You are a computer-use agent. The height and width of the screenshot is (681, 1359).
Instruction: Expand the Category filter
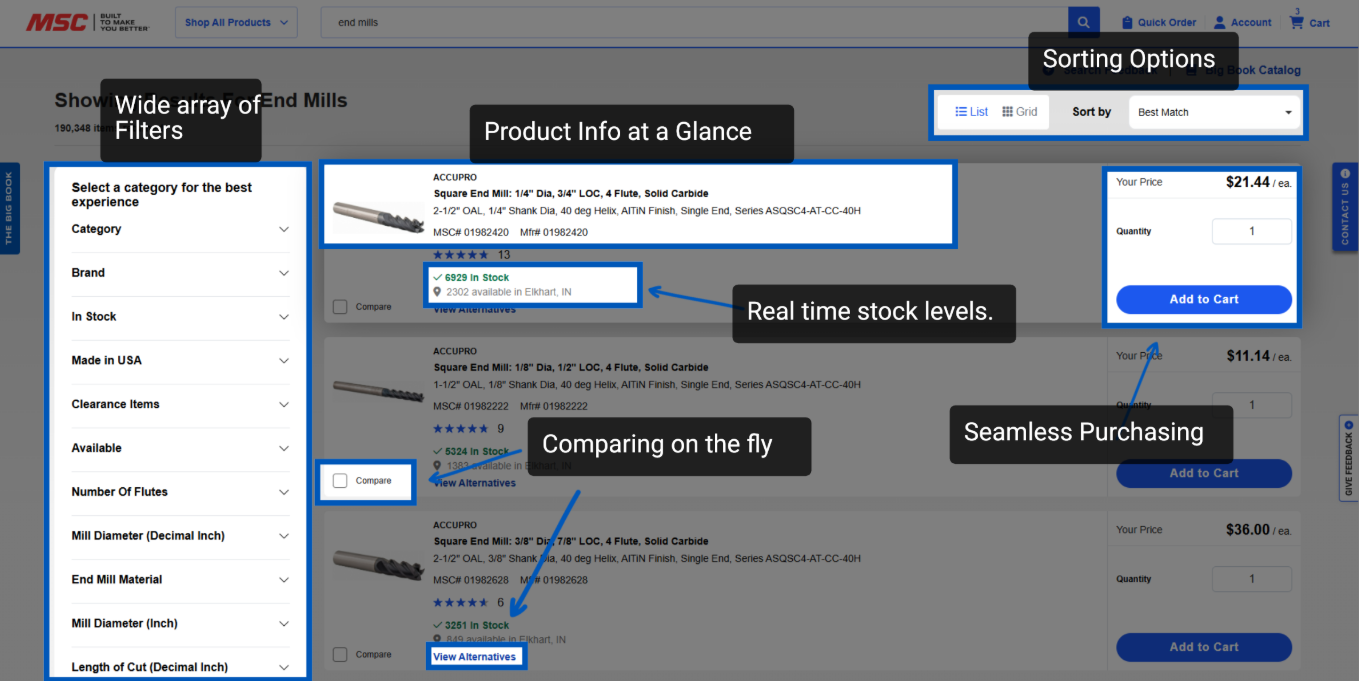tap(180, 229)
